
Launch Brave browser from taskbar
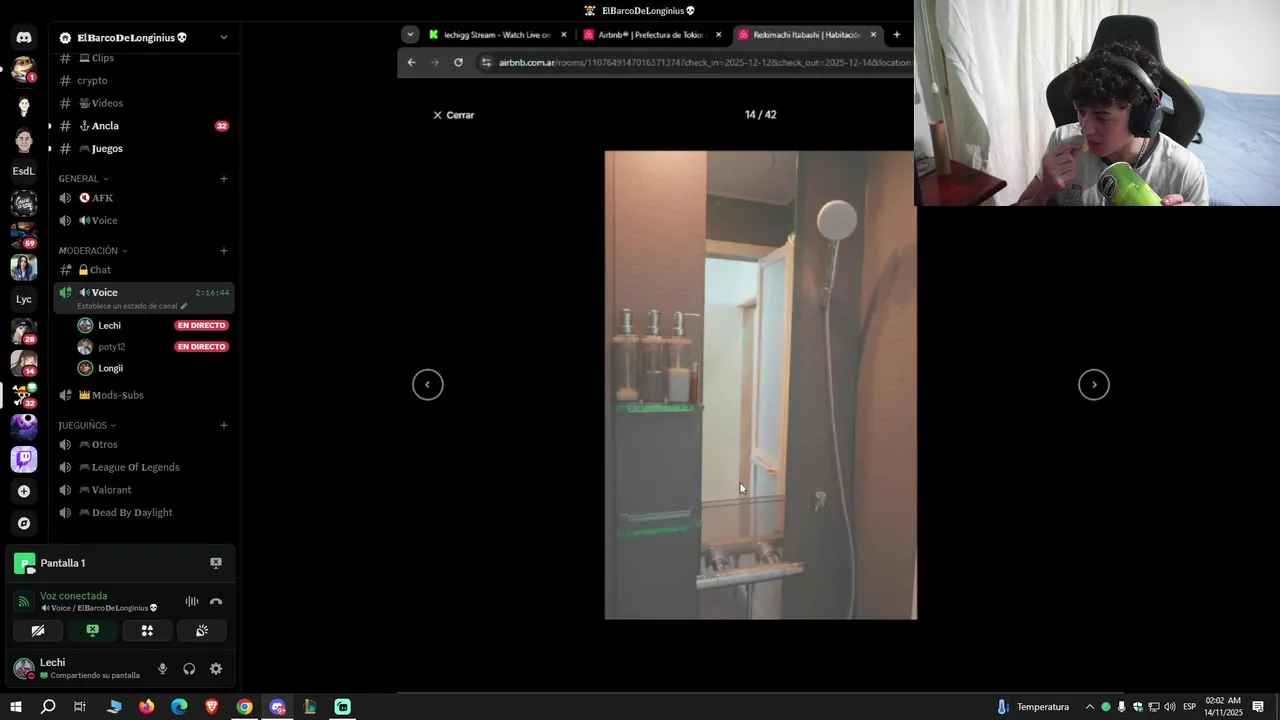(x=212, y=707)
